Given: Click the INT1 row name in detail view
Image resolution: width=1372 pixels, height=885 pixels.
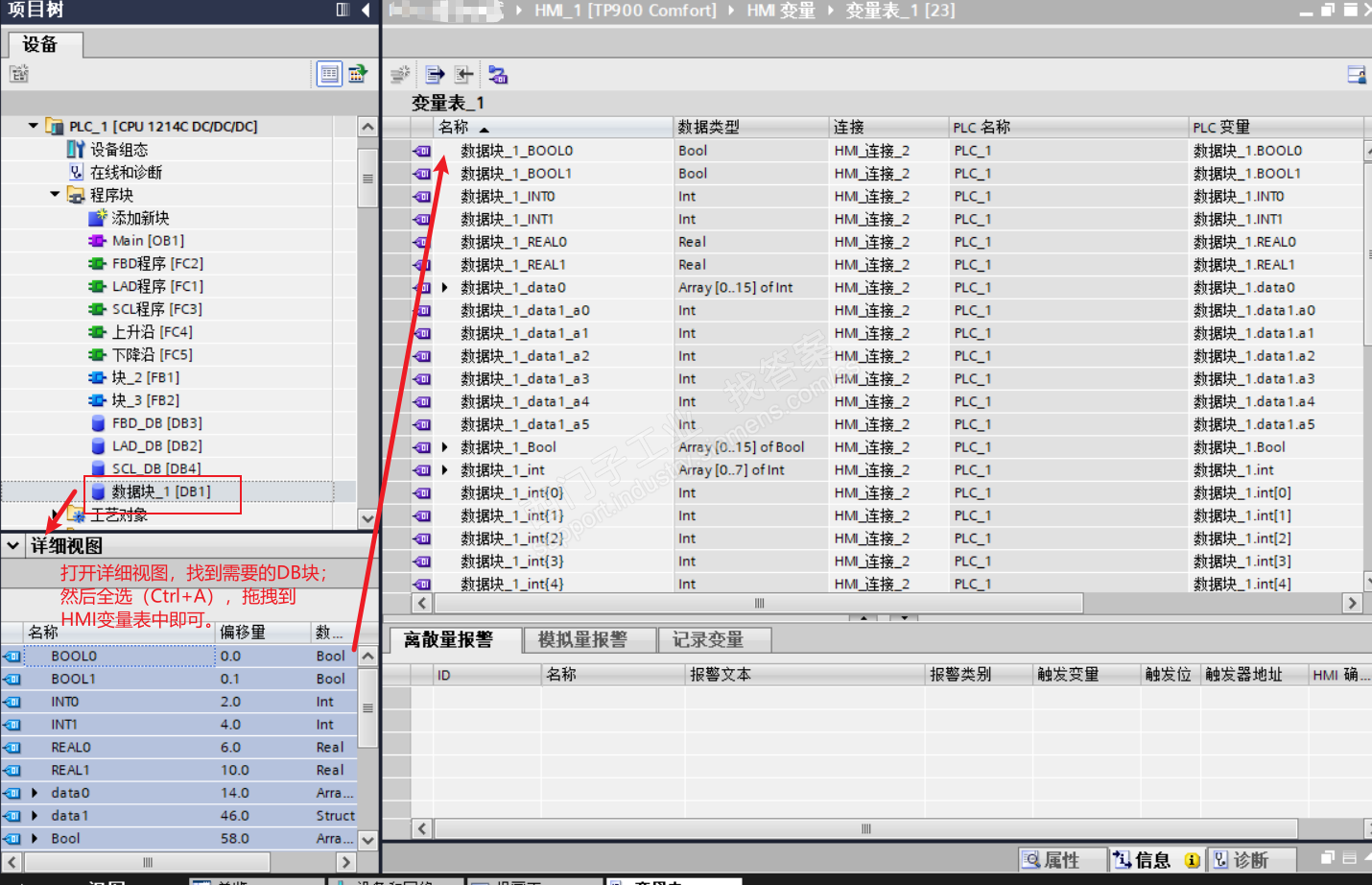Looking at the screenshot, I should 64,725.
